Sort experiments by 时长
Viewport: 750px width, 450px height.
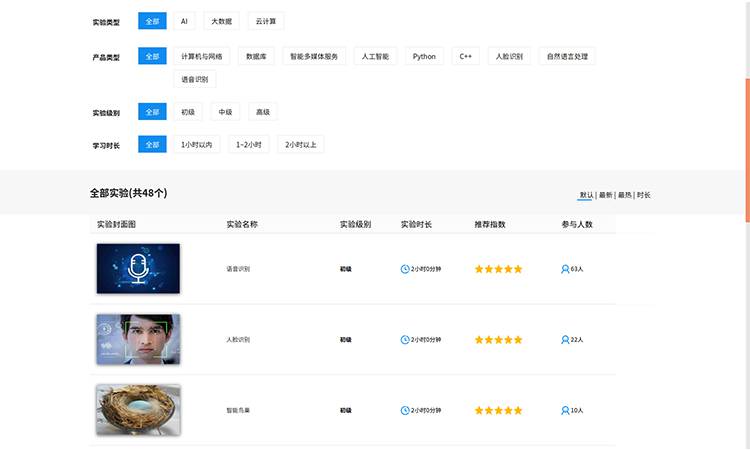pos(643,195)
